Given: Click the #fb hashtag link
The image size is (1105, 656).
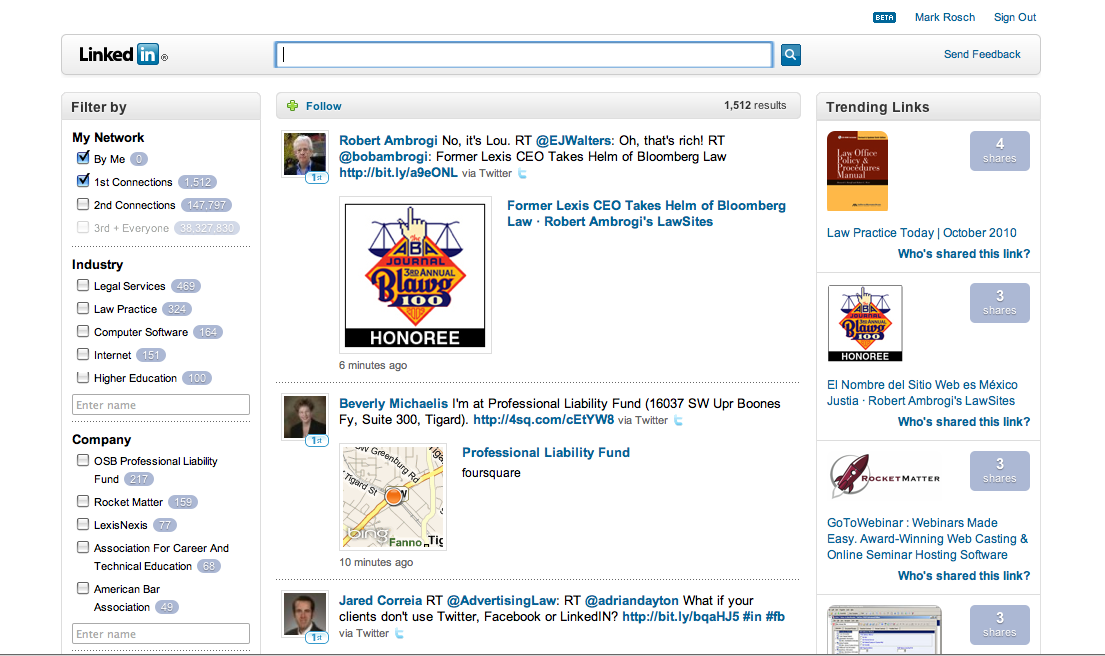Looking at the screenshot, I should click(775, 617).
